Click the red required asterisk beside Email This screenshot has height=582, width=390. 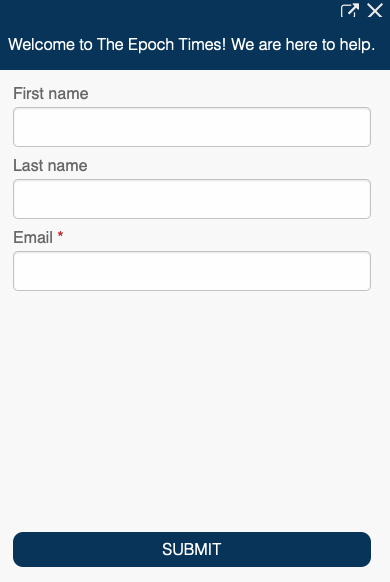click(x=60, y=235)
